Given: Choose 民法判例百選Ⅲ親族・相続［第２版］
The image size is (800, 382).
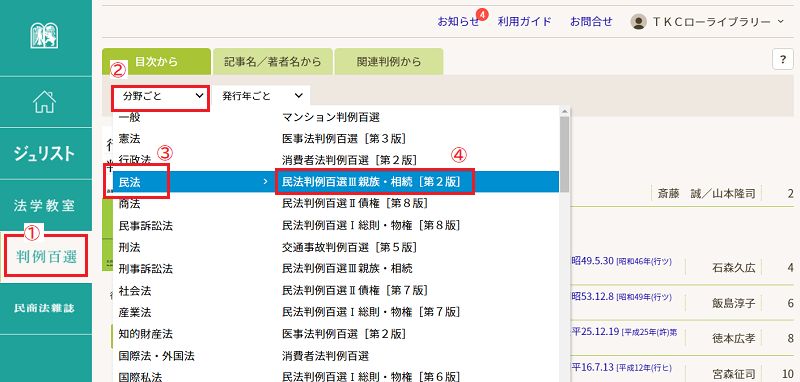Looking at the screenshot, I should coord(371,182).
